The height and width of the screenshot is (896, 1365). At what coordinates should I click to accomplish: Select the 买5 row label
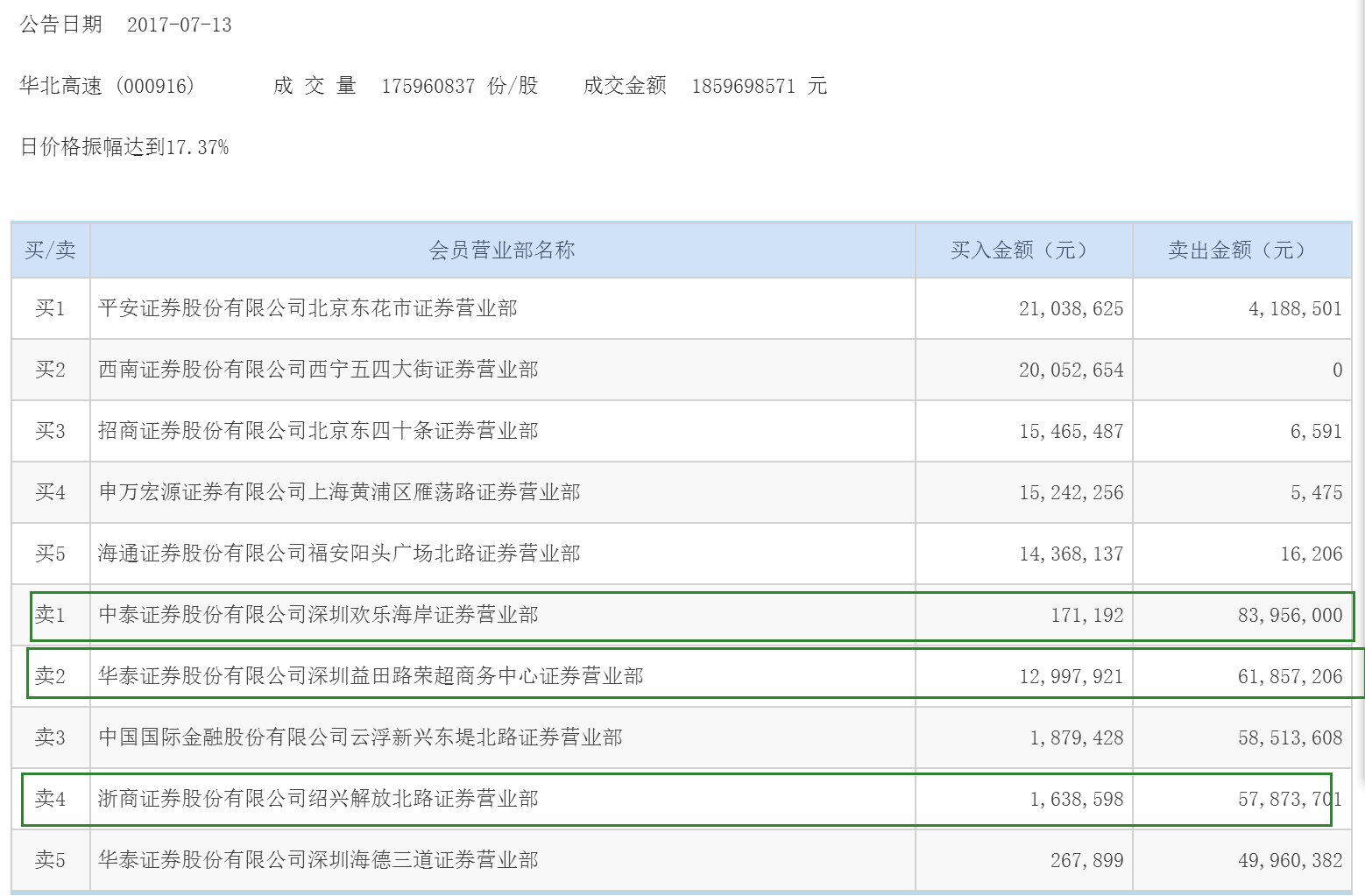(x=50, y=554)
